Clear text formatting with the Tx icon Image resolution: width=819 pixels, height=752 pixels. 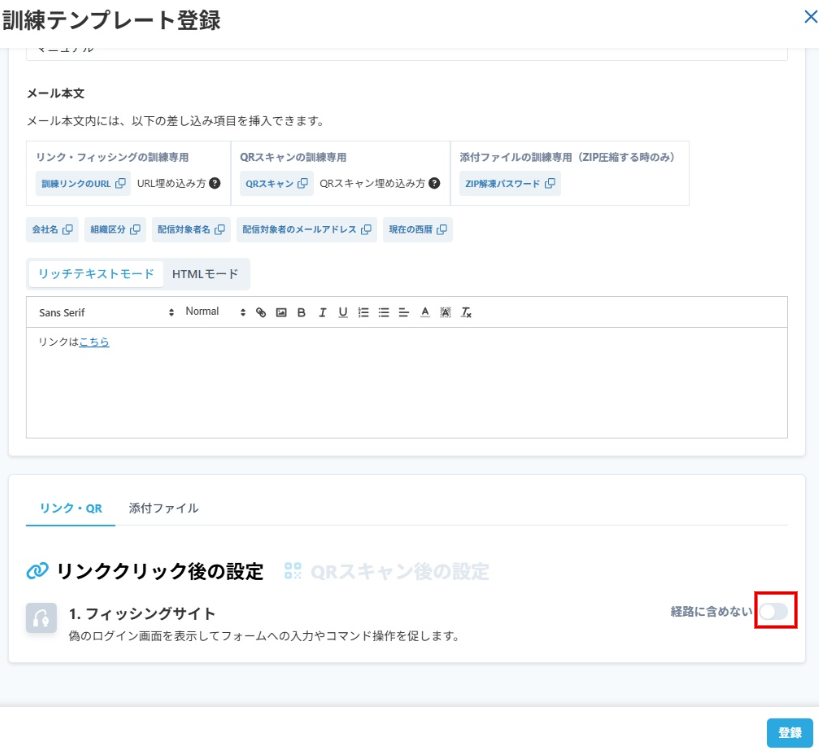click(466, 312)
